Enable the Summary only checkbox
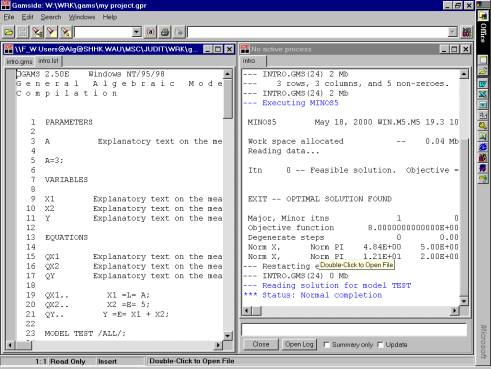The height and width of the screenshot is (369, 491). coord(327,344)
